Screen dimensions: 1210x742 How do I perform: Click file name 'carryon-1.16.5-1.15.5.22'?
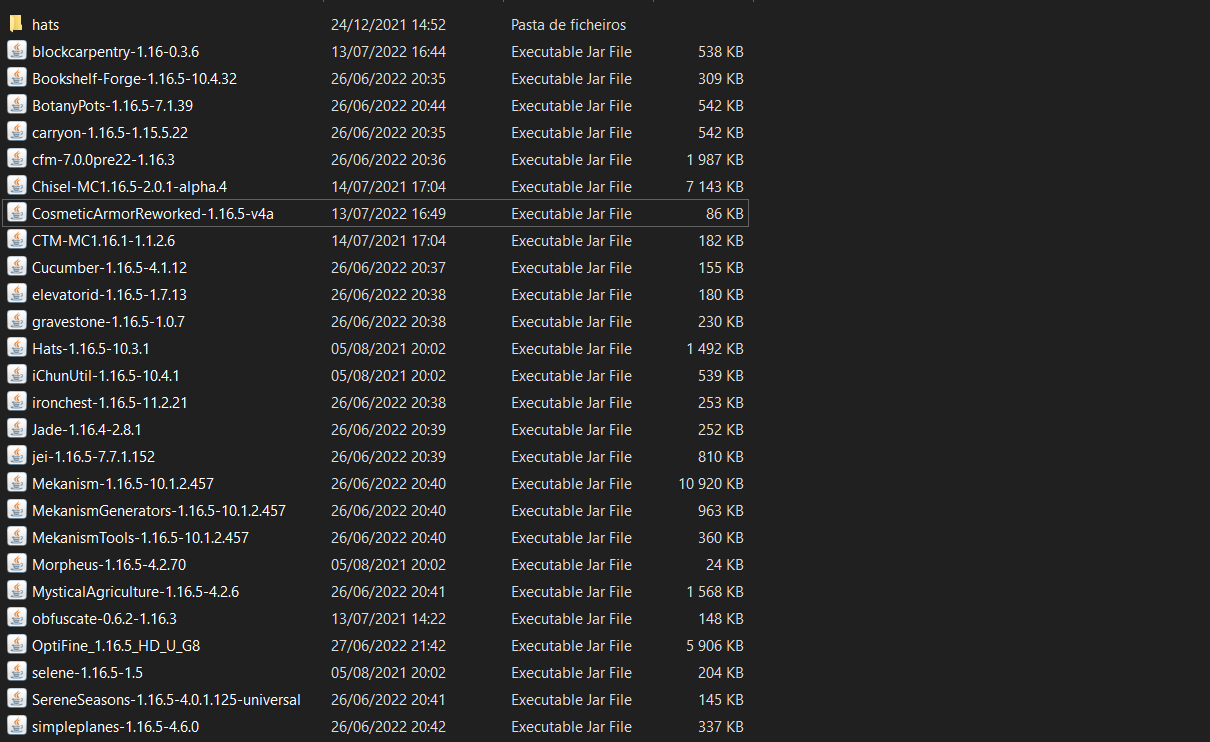110,132
